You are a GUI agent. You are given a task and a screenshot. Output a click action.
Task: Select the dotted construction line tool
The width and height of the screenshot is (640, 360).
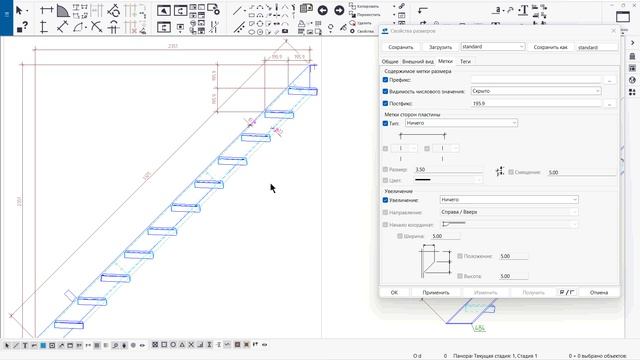[x=239, y=27]
